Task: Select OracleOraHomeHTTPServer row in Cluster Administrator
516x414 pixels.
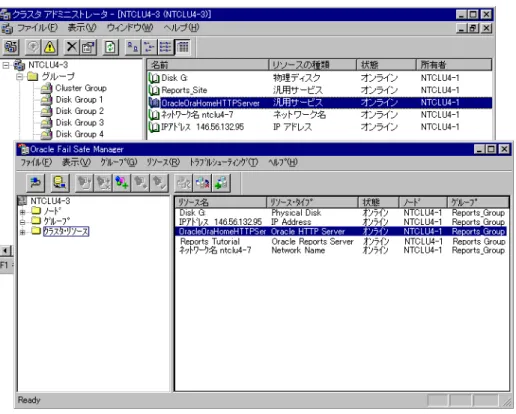Action: pos(320,103)
